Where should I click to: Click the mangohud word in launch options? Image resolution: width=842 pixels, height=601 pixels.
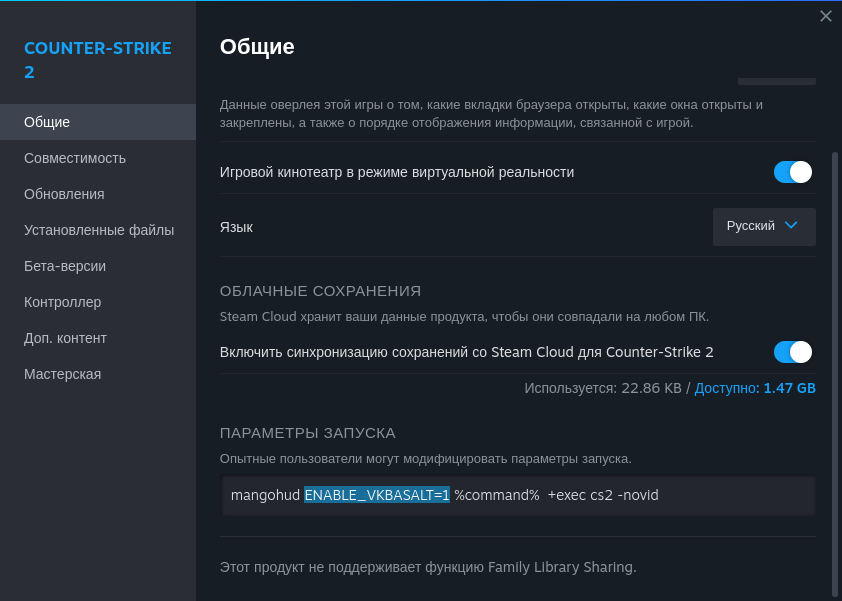point(265,495)
